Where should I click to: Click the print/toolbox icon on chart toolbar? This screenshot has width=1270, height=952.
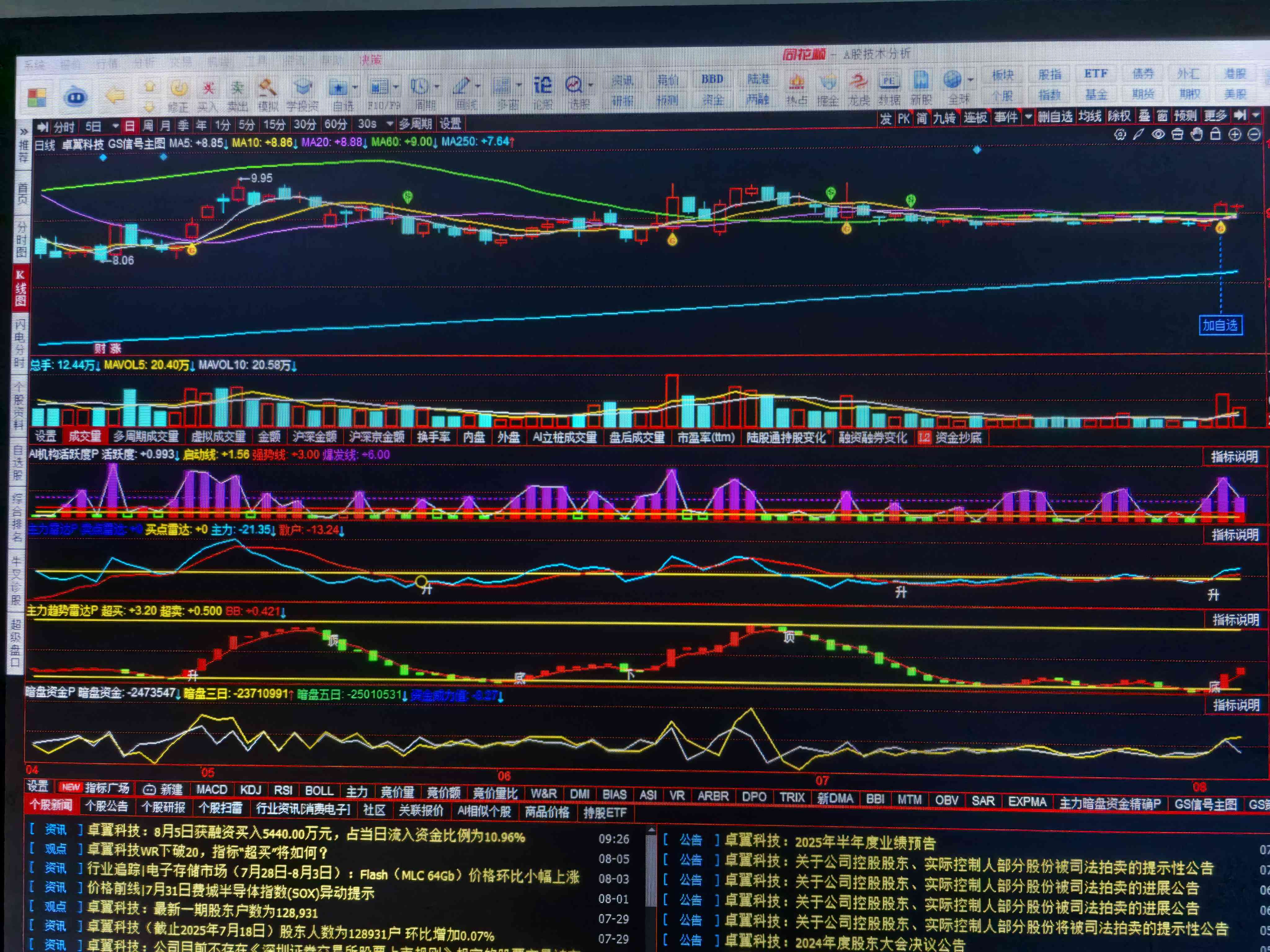tap(1177, 134)
